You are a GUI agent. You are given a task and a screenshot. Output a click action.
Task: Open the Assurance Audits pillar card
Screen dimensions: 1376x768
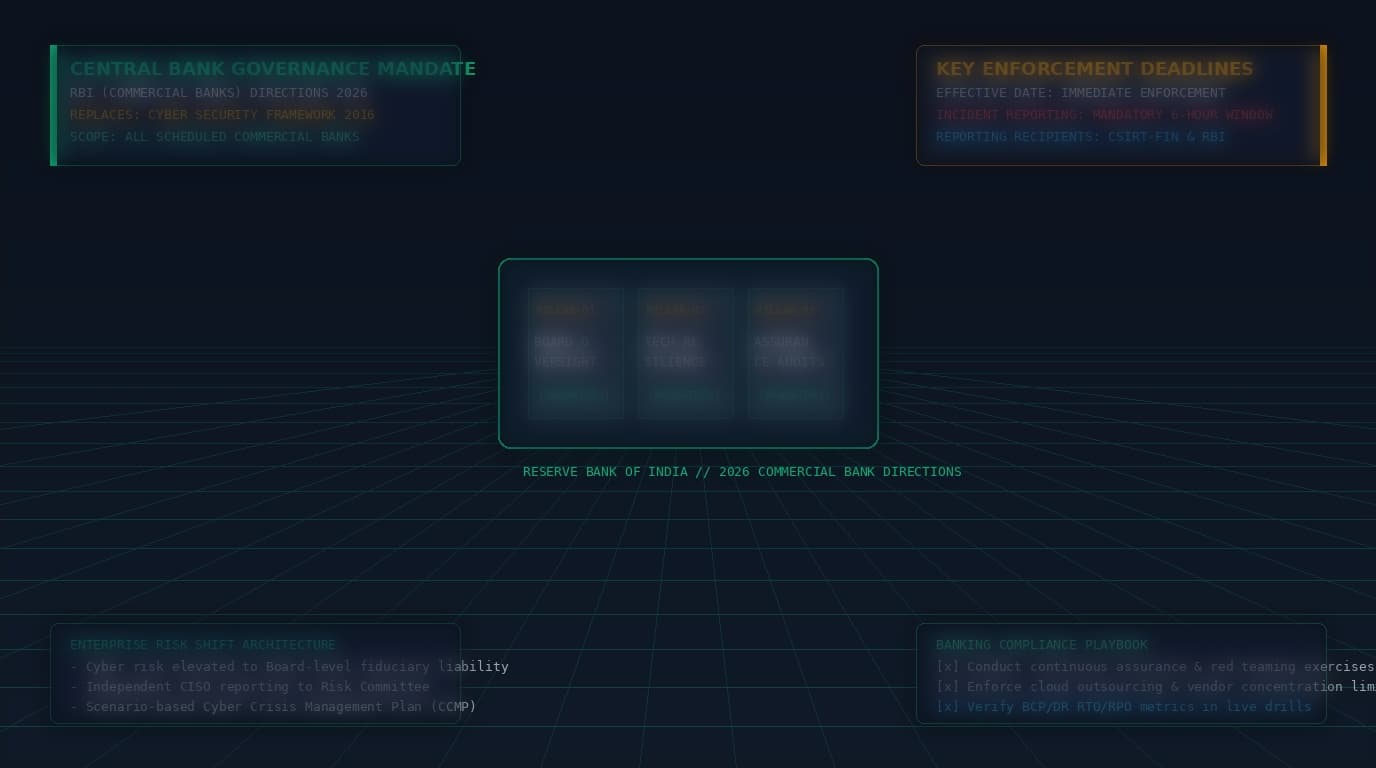click(796, 353)
